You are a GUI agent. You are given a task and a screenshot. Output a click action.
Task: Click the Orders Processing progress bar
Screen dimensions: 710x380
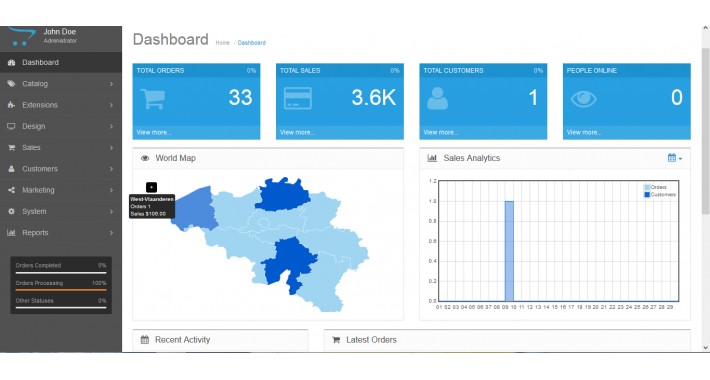(x=61, y=290)
